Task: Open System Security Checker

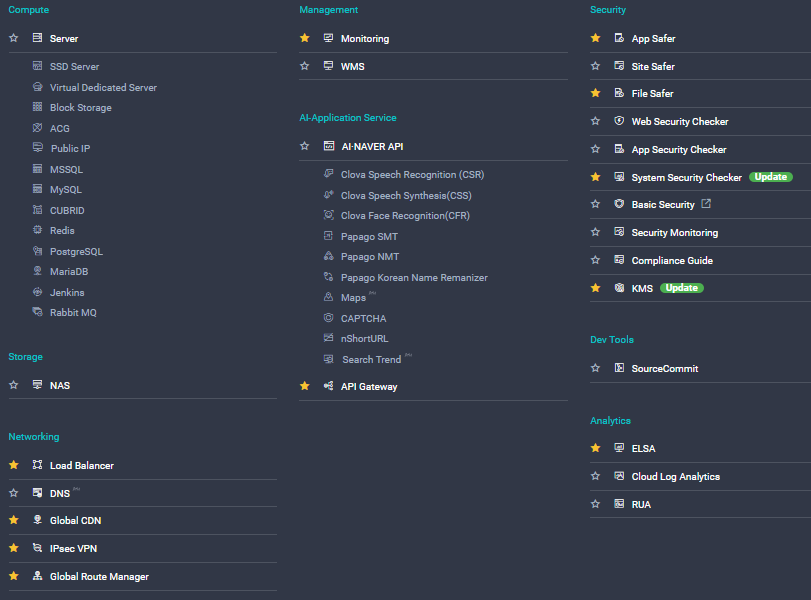Action: coord(686,177)
